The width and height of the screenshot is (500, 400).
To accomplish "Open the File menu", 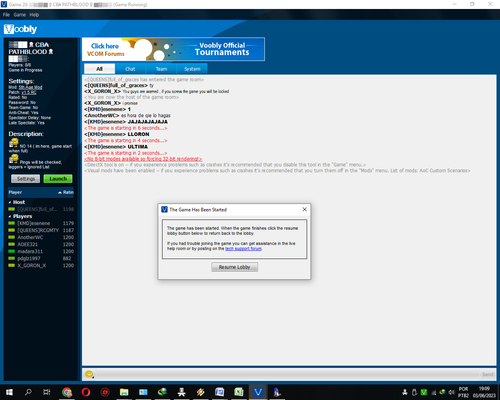I will coord(6,15).
